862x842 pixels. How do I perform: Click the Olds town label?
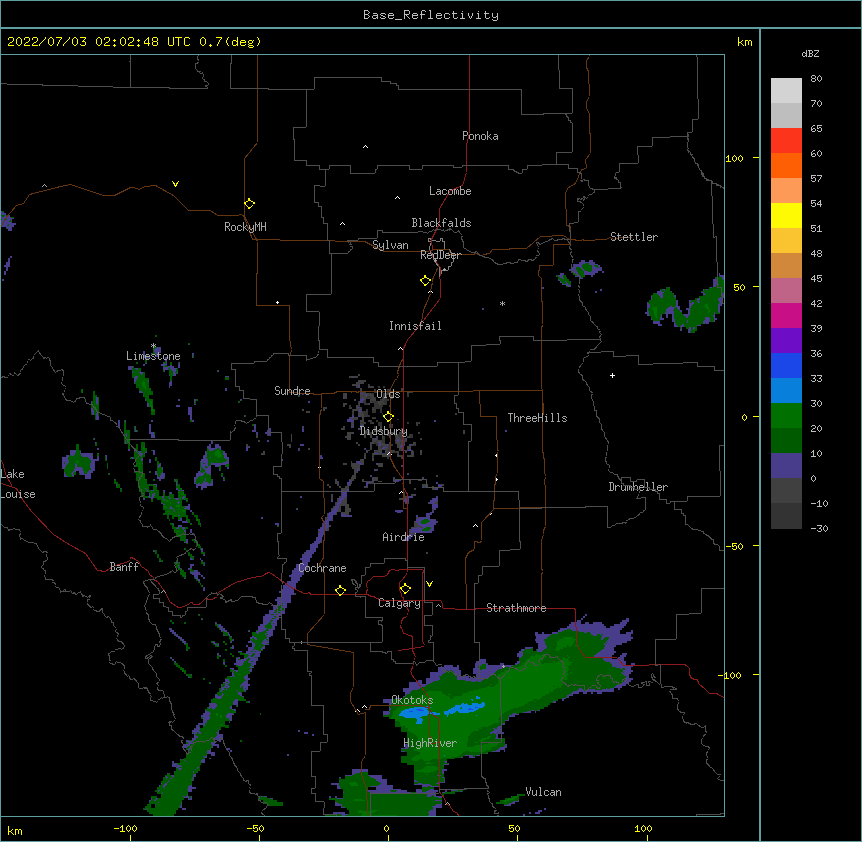(x=388, y=394)
